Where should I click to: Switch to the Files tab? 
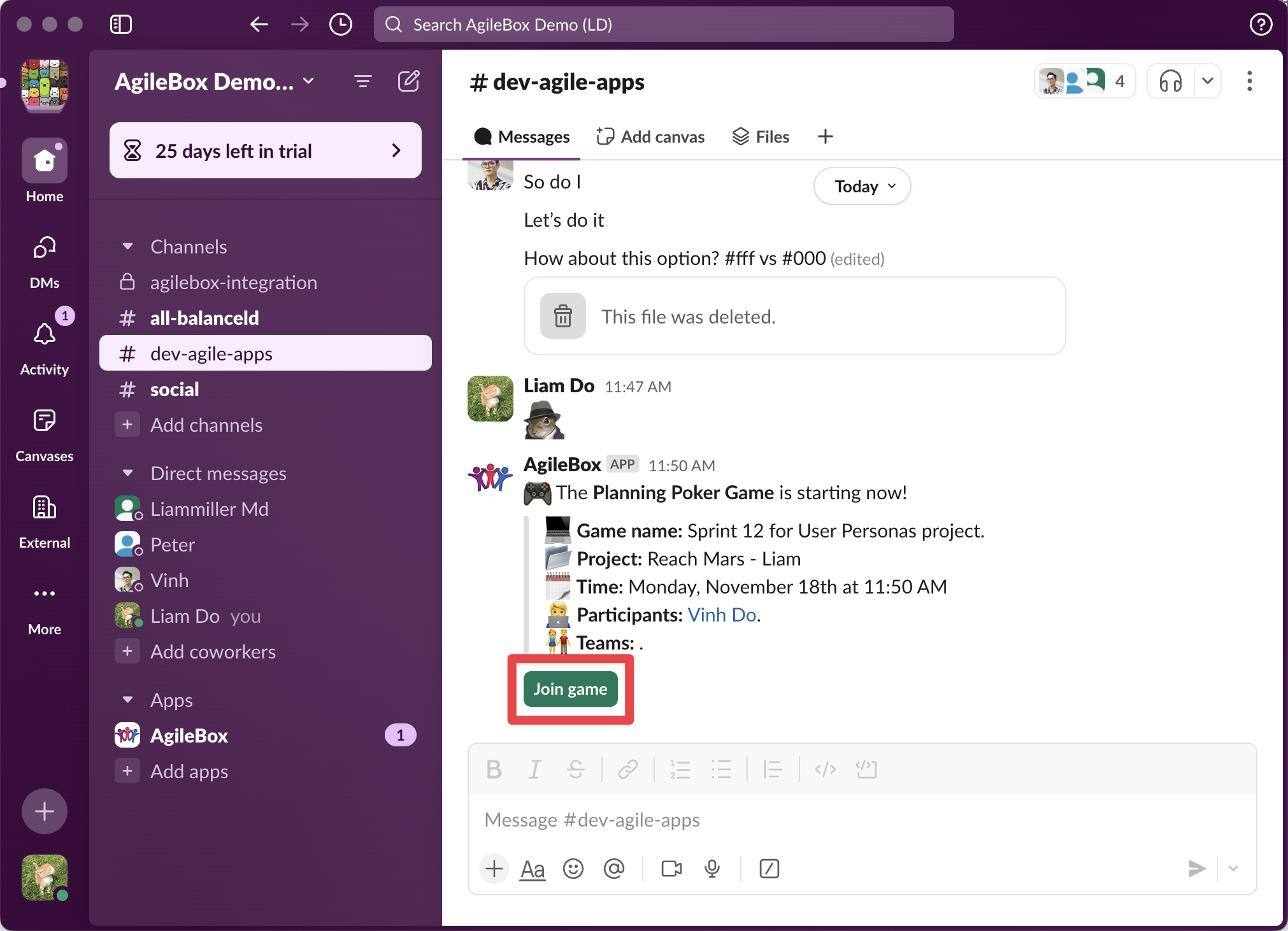761,137
